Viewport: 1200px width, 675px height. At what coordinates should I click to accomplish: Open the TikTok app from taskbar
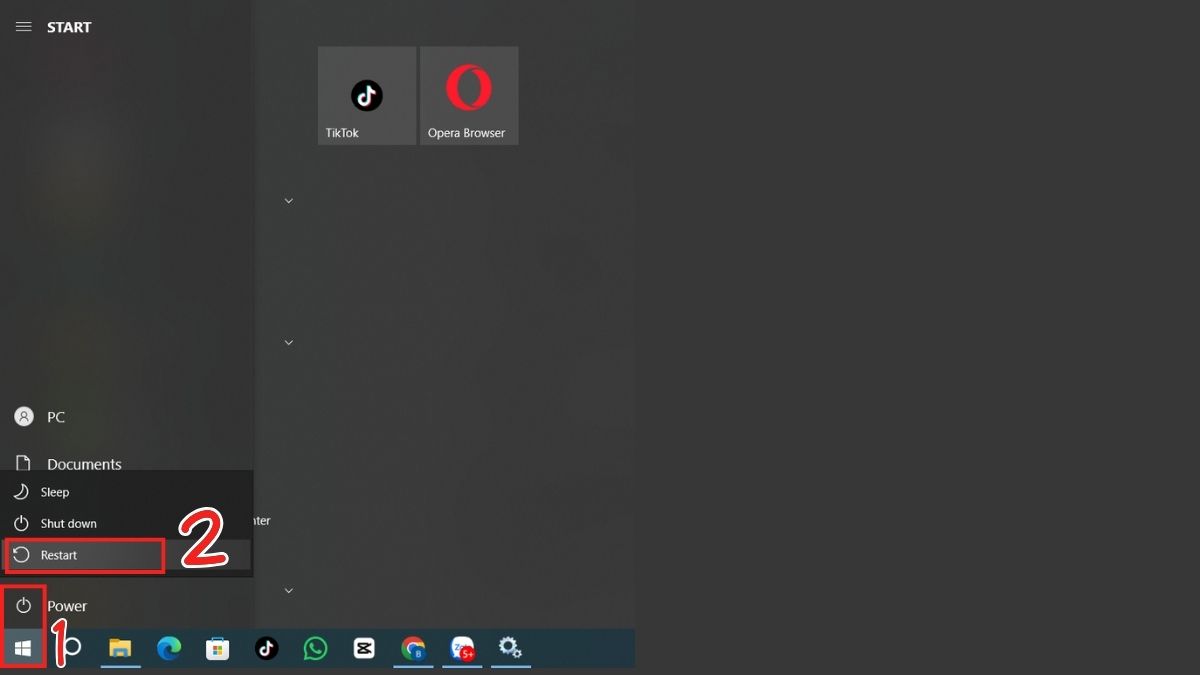266,648
